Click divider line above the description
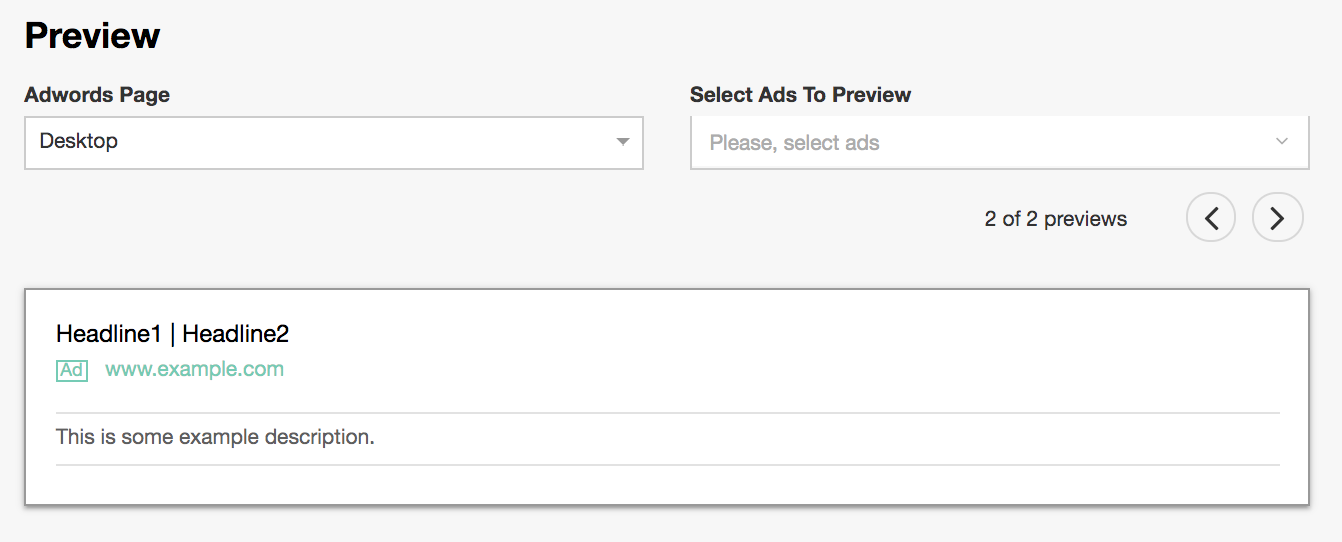The width and height of the screenshot is (1342, 542). (667, 413)
